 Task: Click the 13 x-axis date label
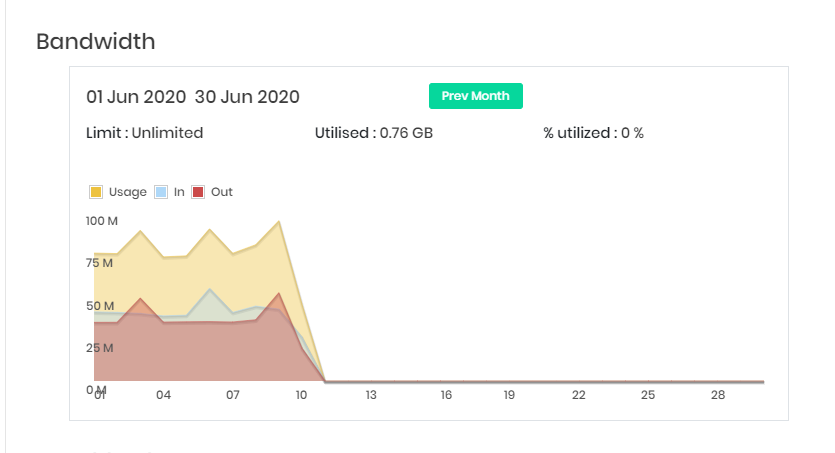pos(371,395)
